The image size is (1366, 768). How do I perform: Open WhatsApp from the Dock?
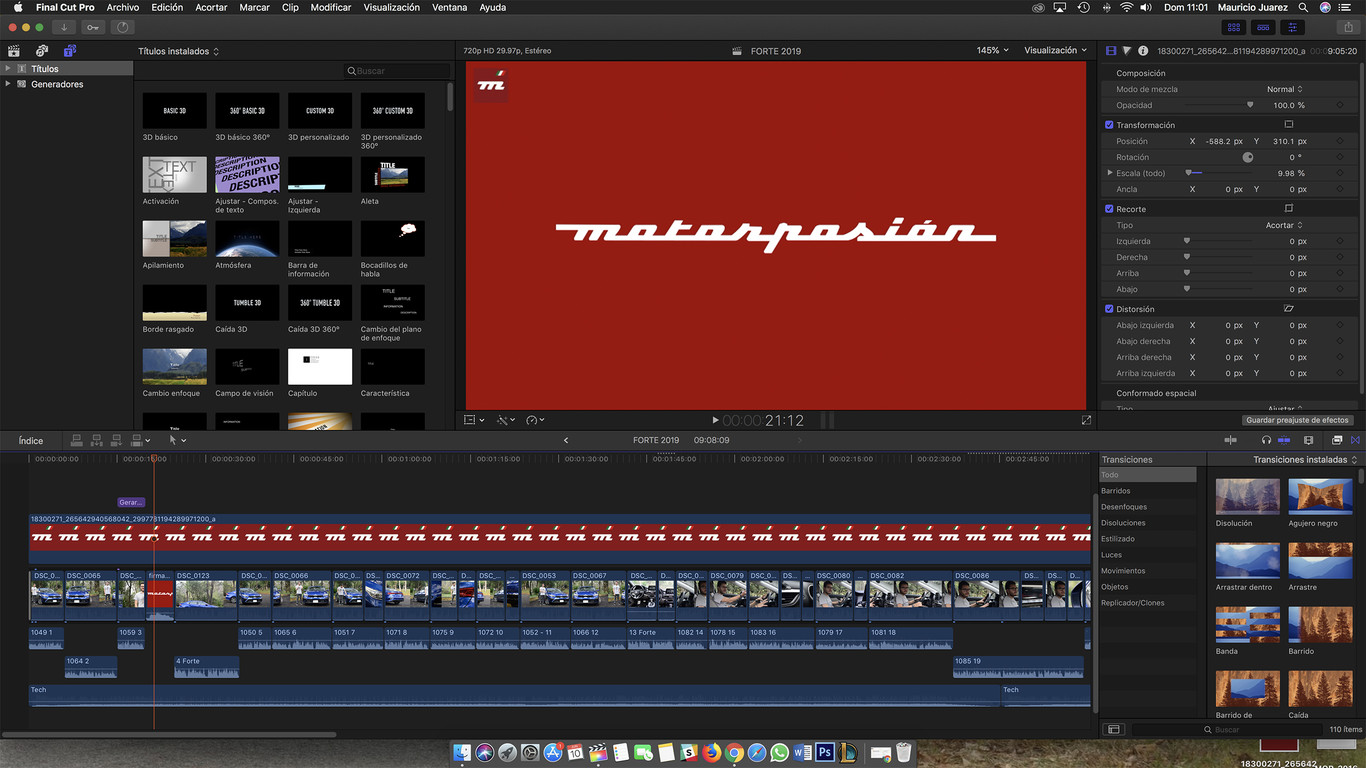pos(780,752)
